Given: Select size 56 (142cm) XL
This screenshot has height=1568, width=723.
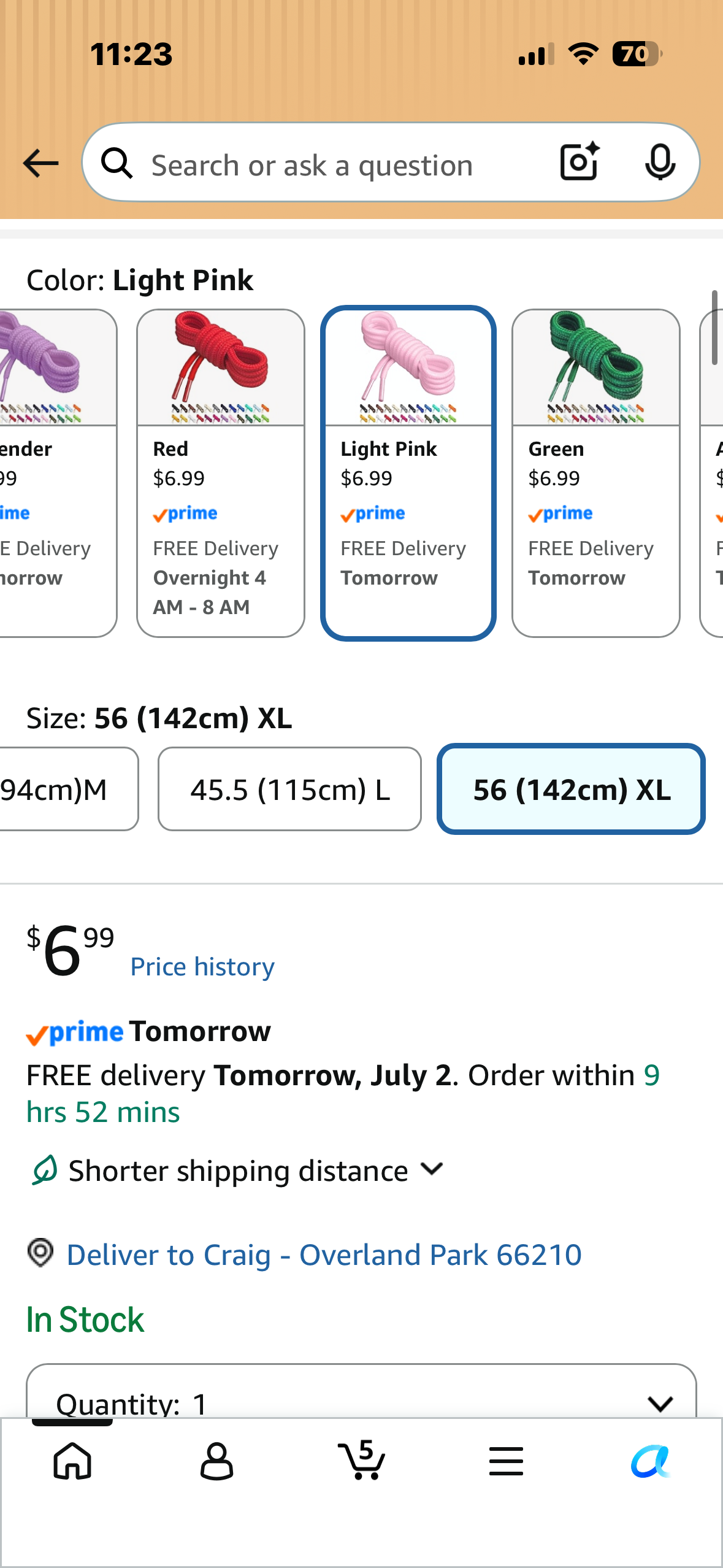Looking at the screenshot, I should click(x=571, y=789).
